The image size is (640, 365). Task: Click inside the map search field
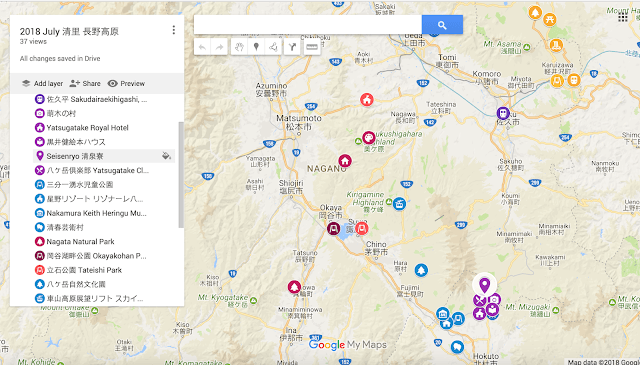308,25
